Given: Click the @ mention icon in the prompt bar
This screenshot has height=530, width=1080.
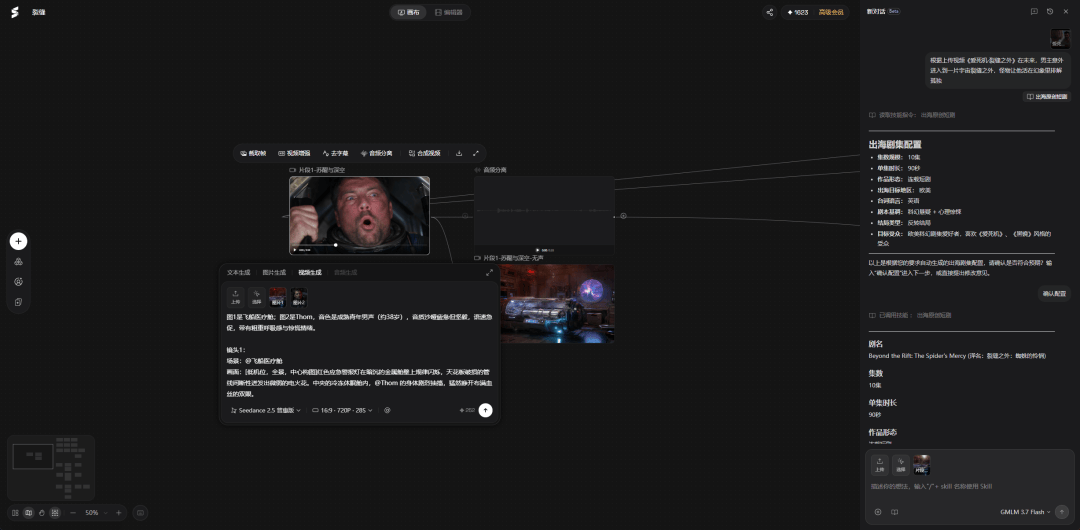Looking at the screenshot, I should click(x=387, y=410).
